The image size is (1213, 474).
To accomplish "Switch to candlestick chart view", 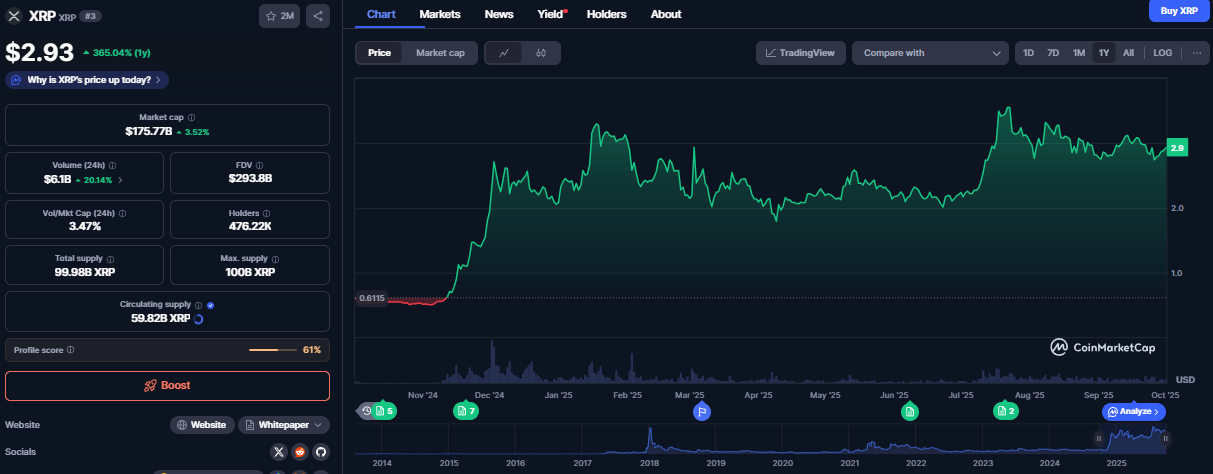I will [541, 53].
